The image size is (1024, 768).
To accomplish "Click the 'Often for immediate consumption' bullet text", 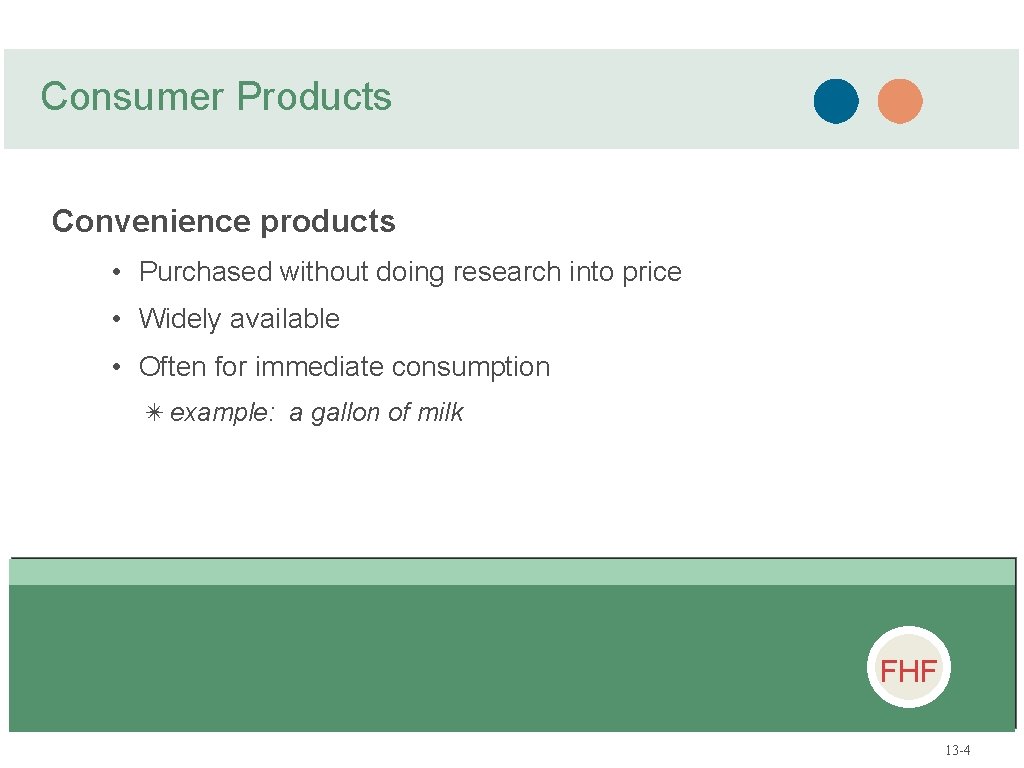I will click(344, 367).
